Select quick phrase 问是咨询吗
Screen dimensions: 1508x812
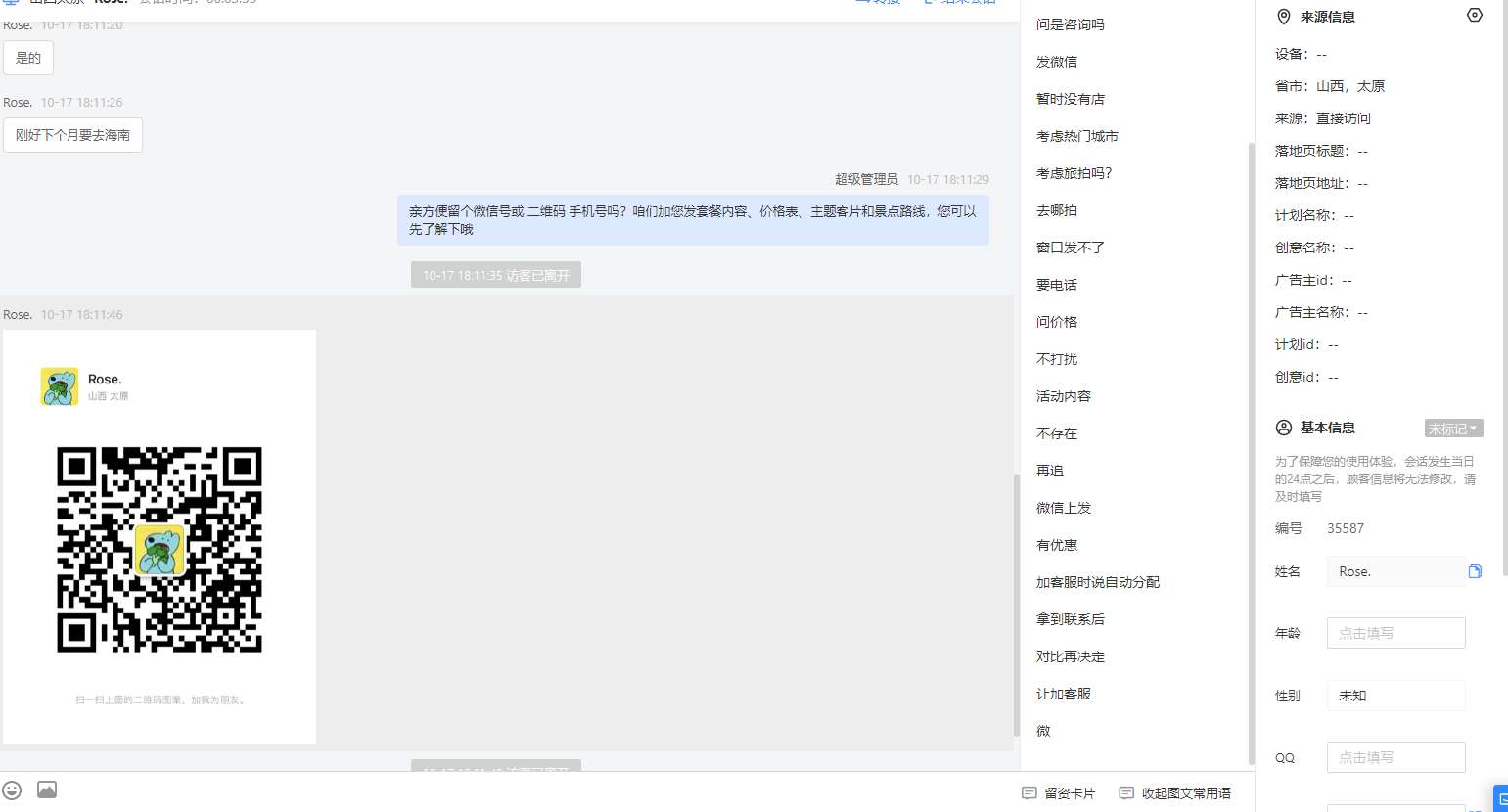[1071, 24]
